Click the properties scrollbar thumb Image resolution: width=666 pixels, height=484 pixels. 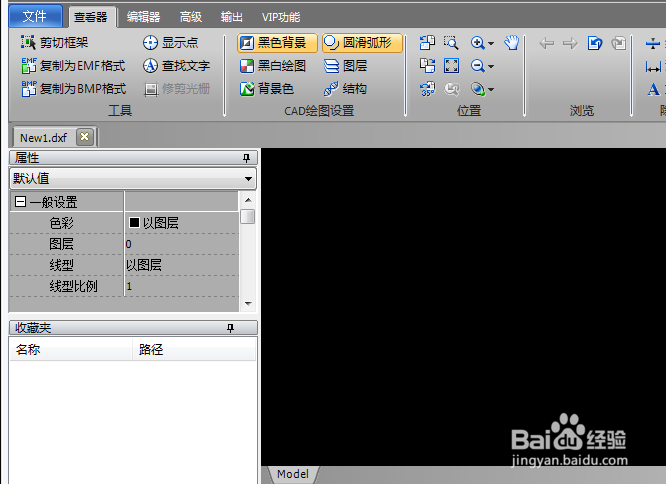pos(248,216)
